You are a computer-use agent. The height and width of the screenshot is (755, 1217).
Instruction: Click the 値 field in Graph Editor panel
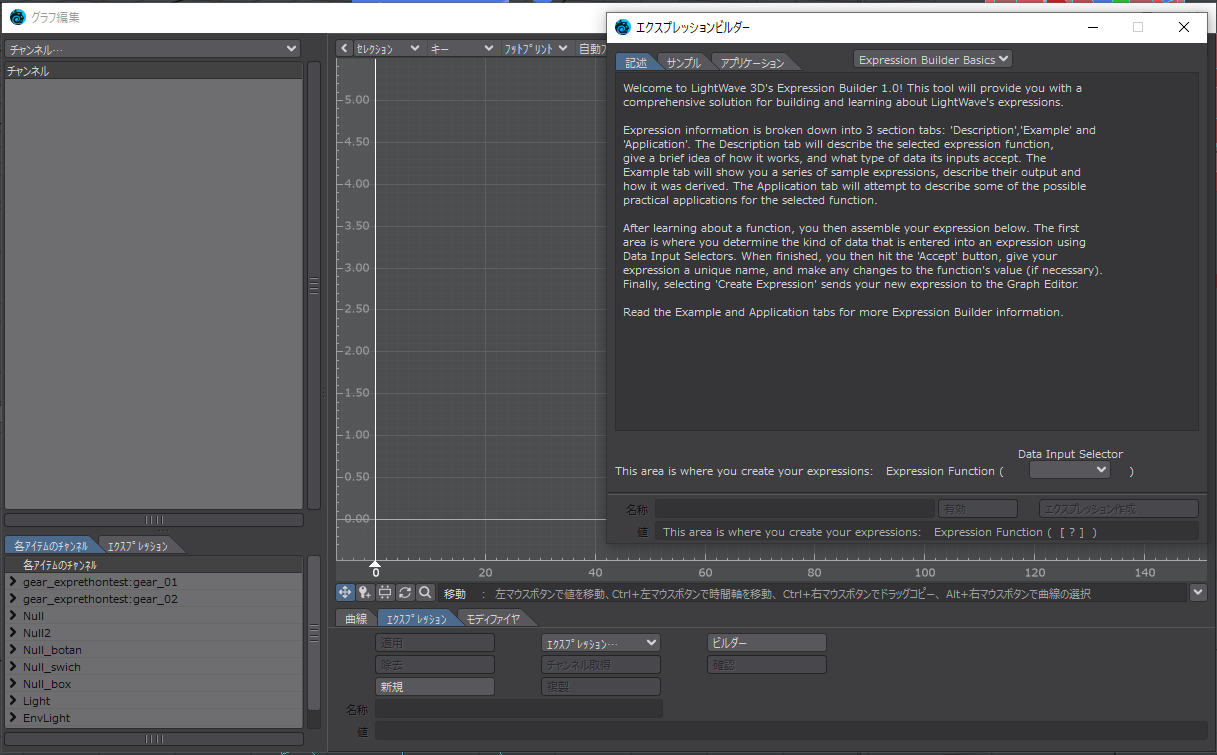790,732
